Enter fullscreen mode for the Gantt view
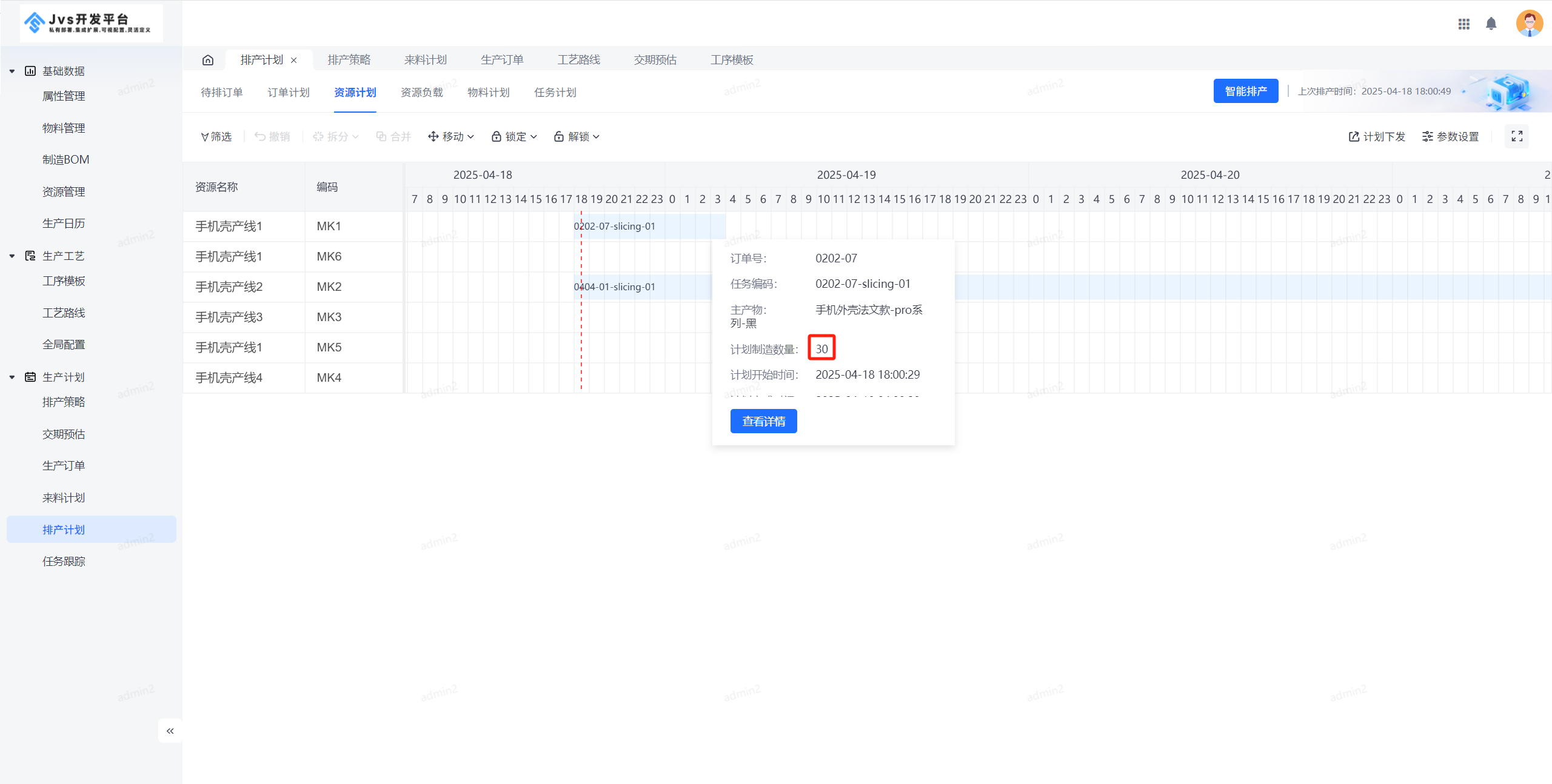 coord(1516,136)
